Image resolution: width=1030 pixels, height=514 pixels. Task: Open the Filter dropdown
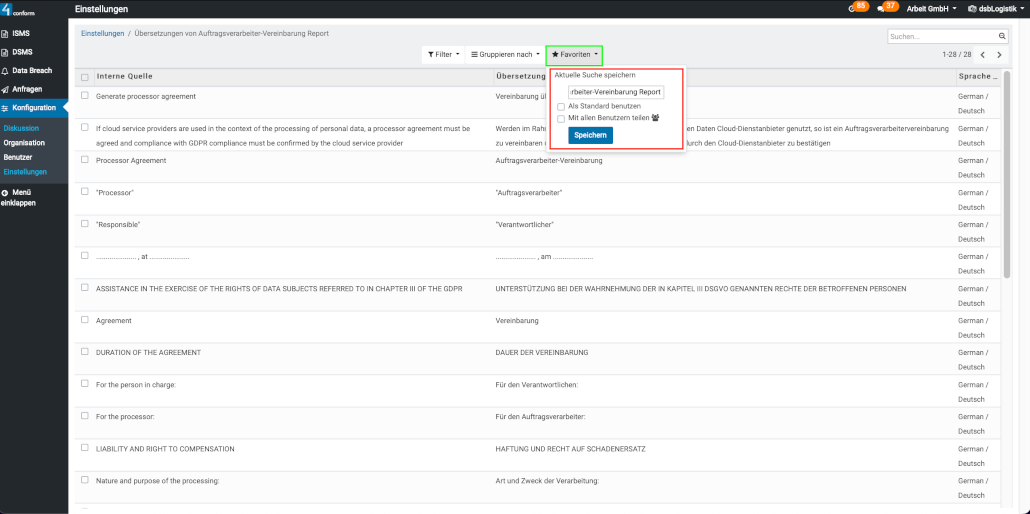(x=443, y=55)
